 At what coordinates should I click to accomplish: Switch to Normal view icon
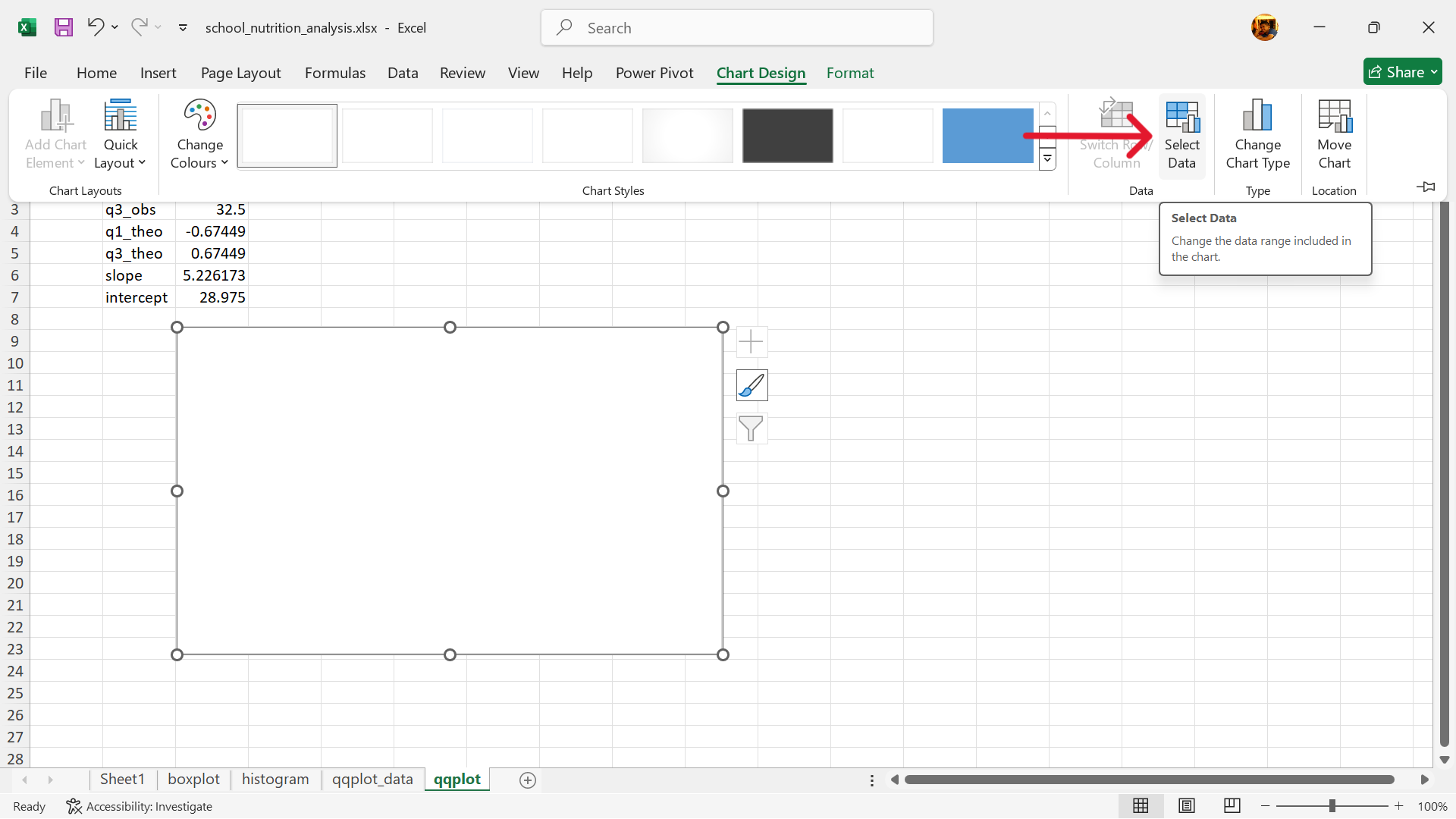tap(1141, 806)
